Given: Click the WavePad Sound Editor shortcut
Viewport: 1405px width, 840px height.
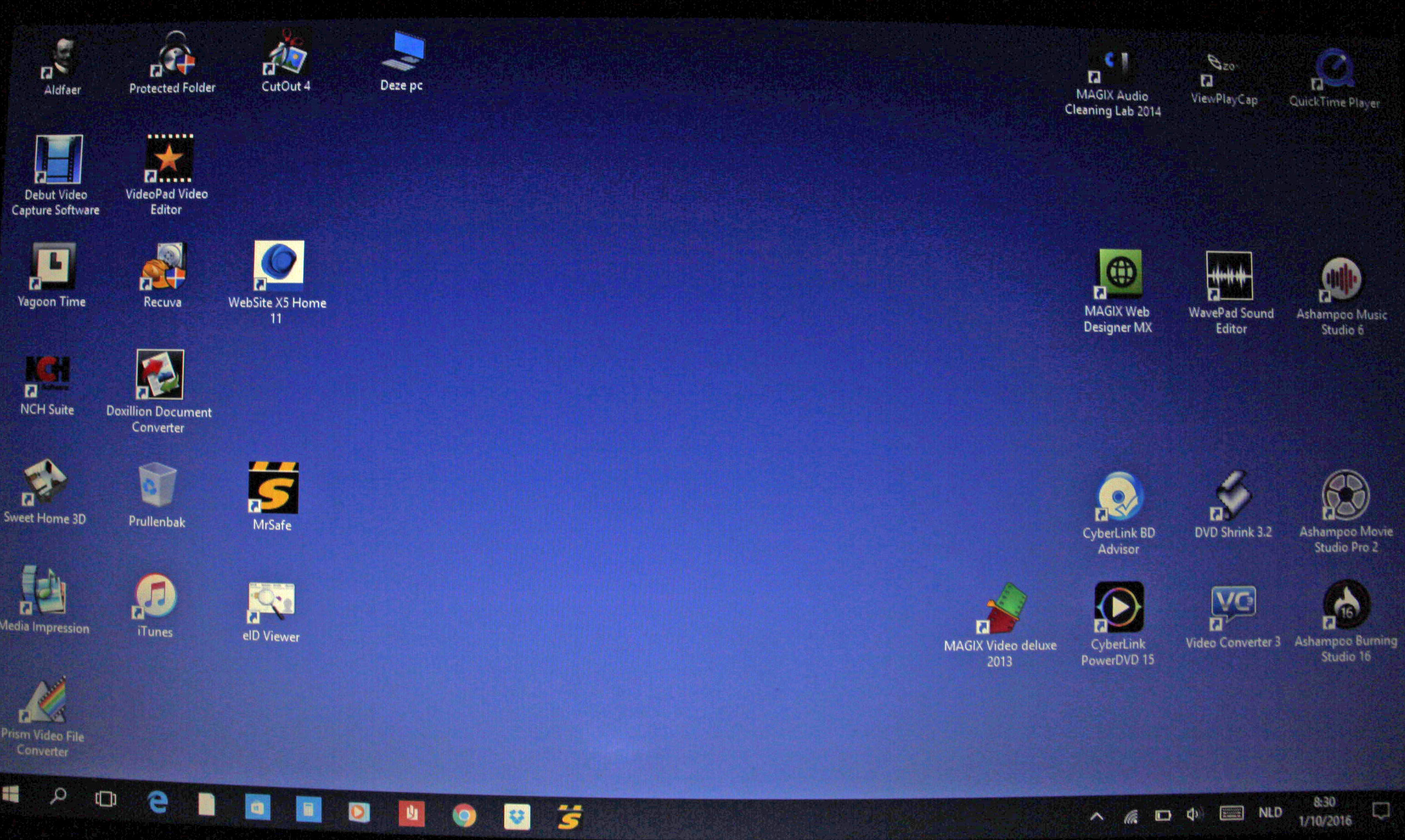Looking at the screenshot, I should point(1229,276).
